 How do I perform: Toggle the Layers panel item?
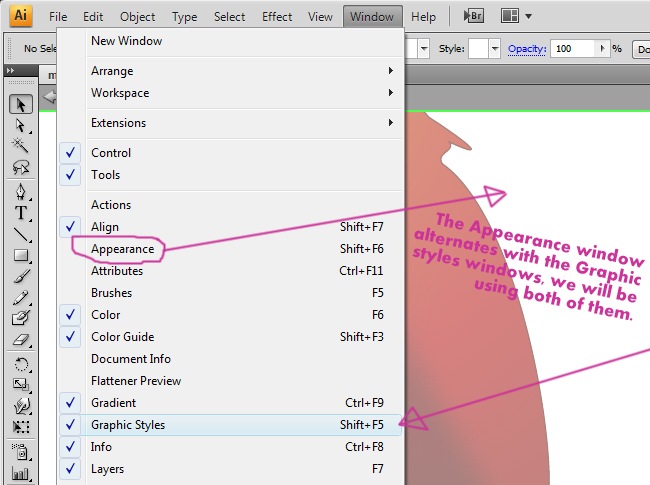pos(230,468)
